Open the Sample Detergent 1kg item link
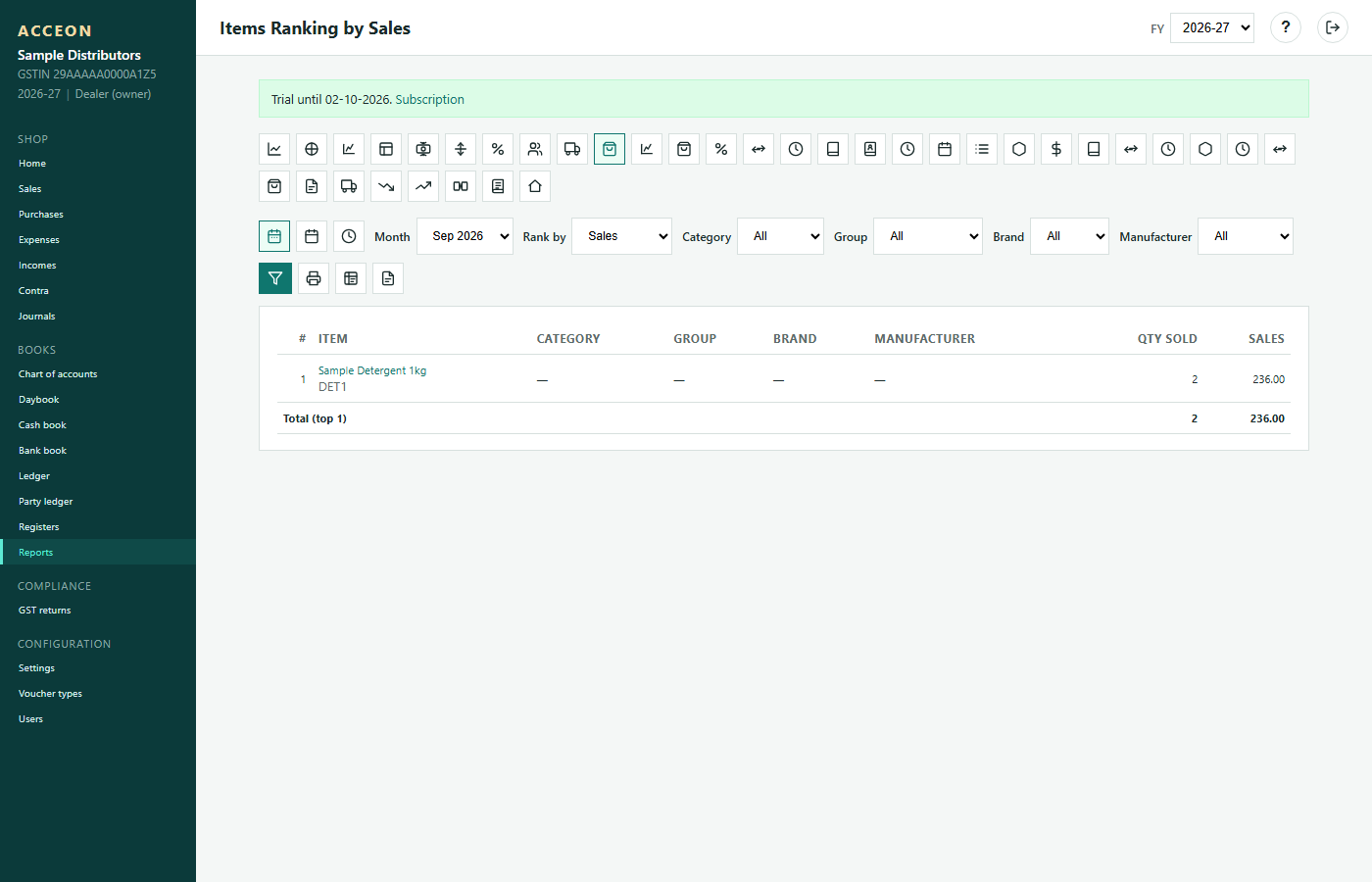 point(372,370)
